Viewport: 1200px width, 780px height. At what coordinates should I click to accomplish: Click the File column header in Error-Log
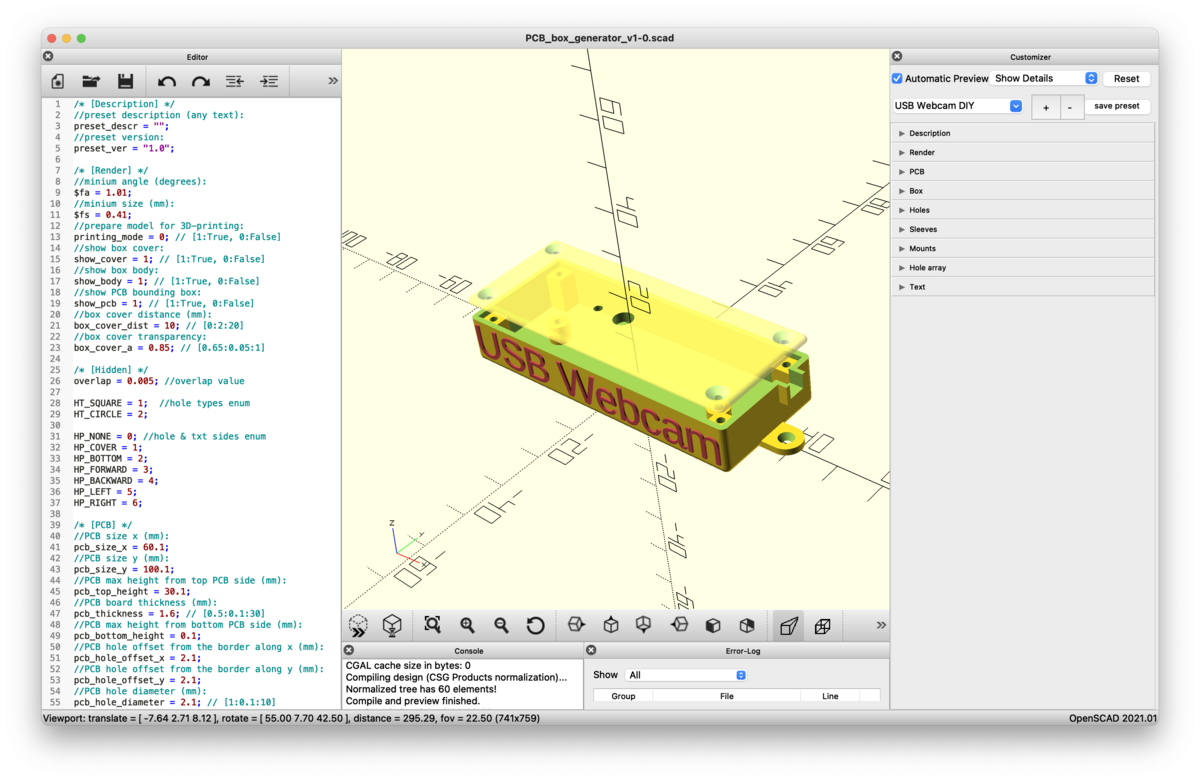[727, 696]
